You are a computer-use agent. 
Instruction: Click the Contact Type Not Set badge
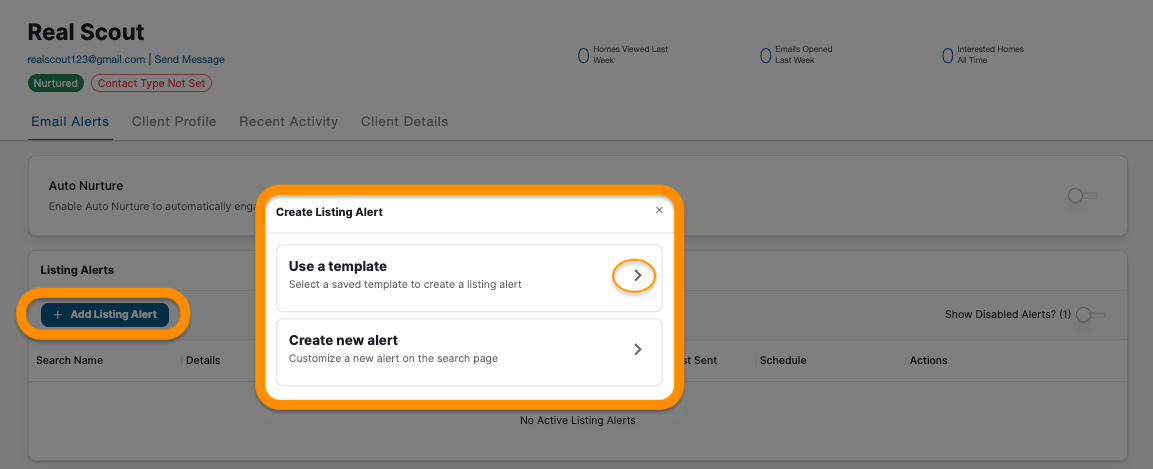pos(151,83)
